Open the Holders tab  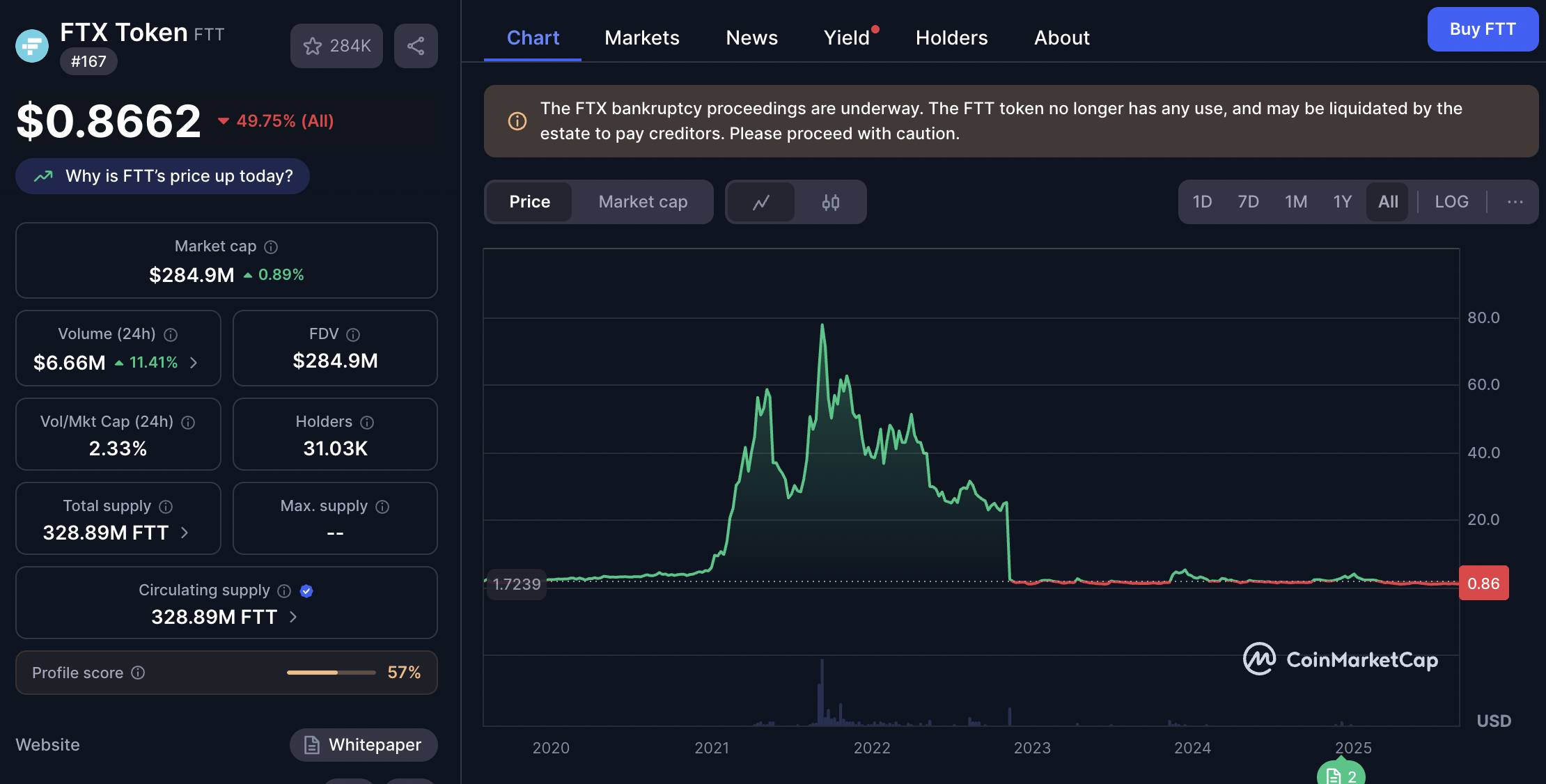[951, 38]
